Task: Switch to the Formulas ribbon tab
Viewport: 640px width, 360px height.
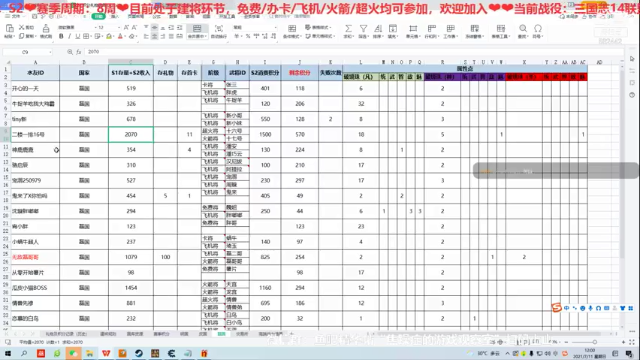Action: 157,17
